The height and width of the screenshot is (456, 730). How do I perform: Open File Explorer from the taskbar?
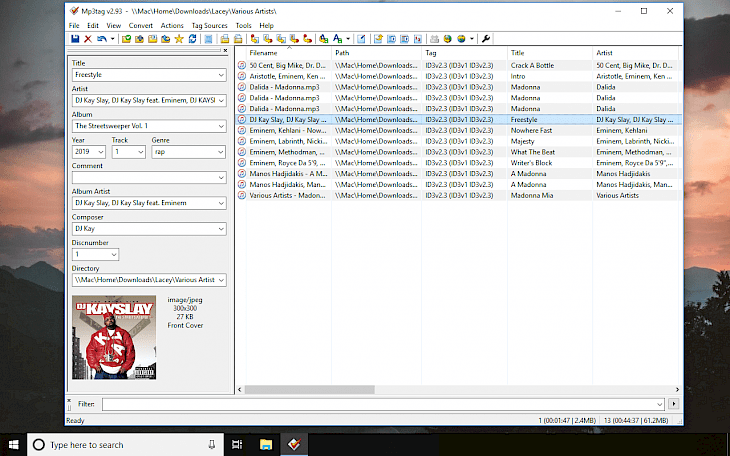[266, 445]
